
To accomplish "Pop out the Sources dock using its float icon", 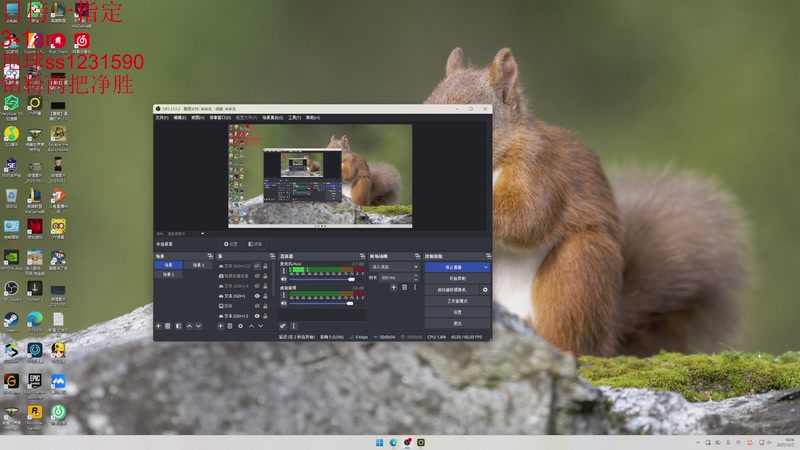I will tap(272, 256).
